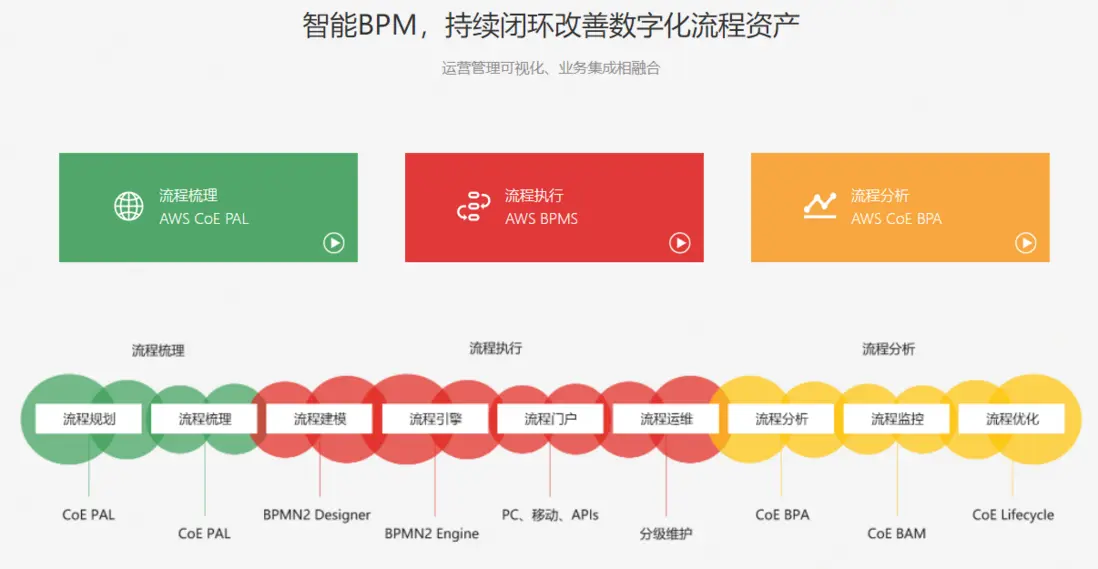
Task: Click the BPMN2 Engine label
Action: 431,533
